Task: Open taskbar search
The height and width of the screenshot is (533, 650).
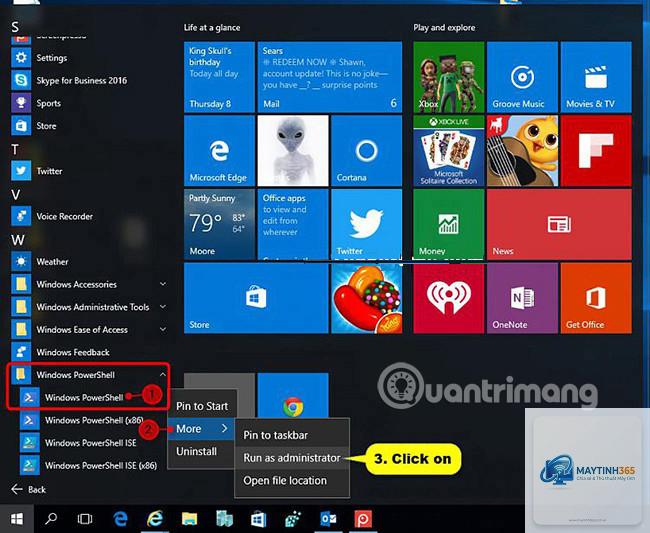Action: (51, 519)
